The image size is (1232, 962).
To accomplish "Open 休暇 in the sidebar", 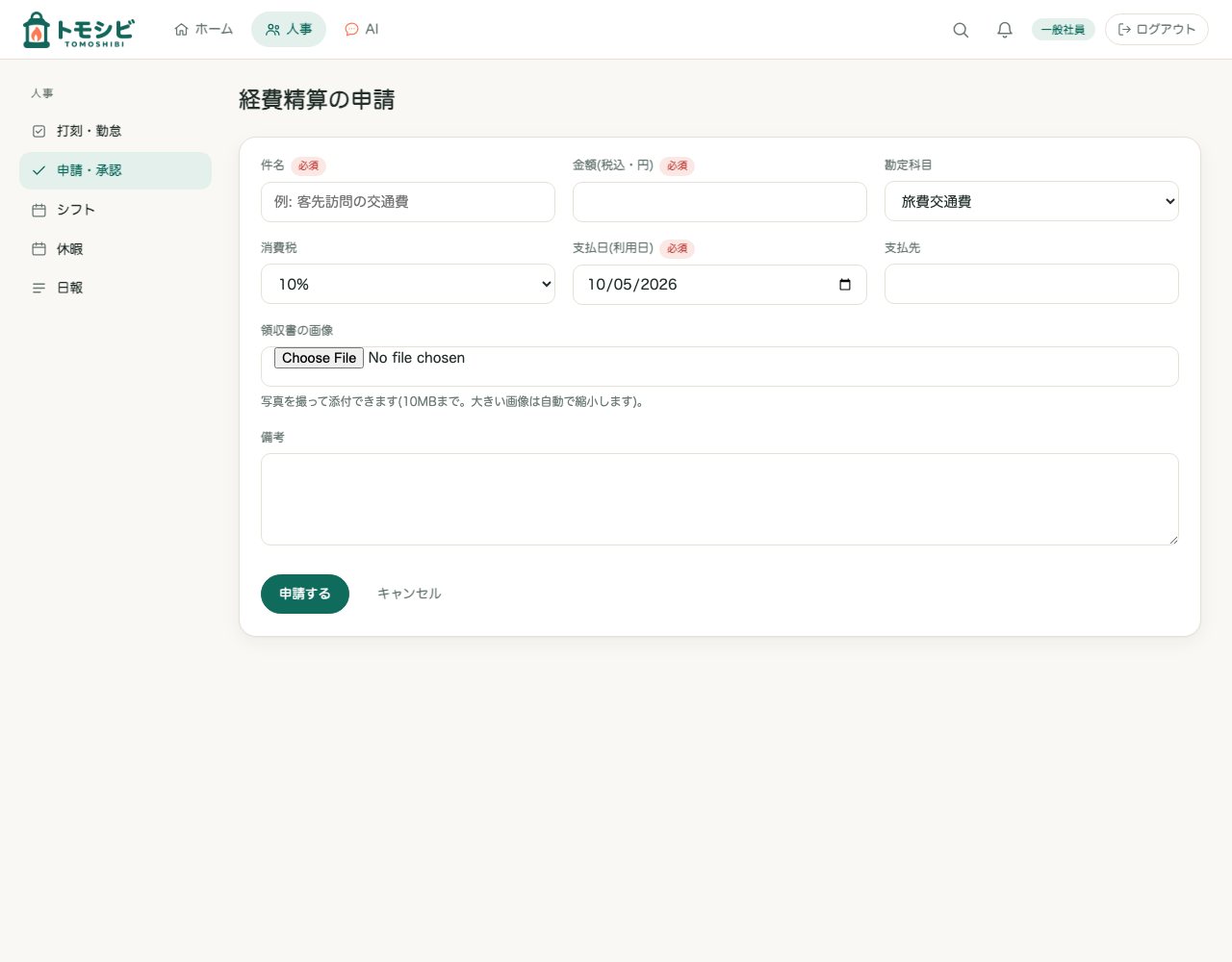I will click(115, 249).
